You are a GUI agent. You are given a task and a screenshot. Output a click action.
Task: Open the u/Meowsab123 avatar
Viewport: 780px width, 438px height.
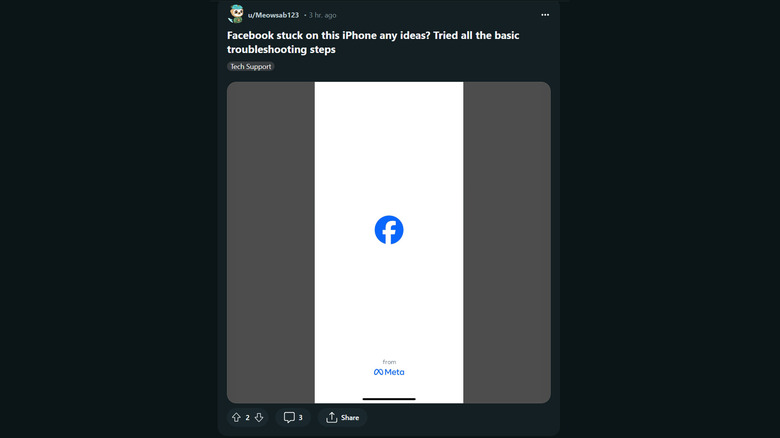[236, 14]
